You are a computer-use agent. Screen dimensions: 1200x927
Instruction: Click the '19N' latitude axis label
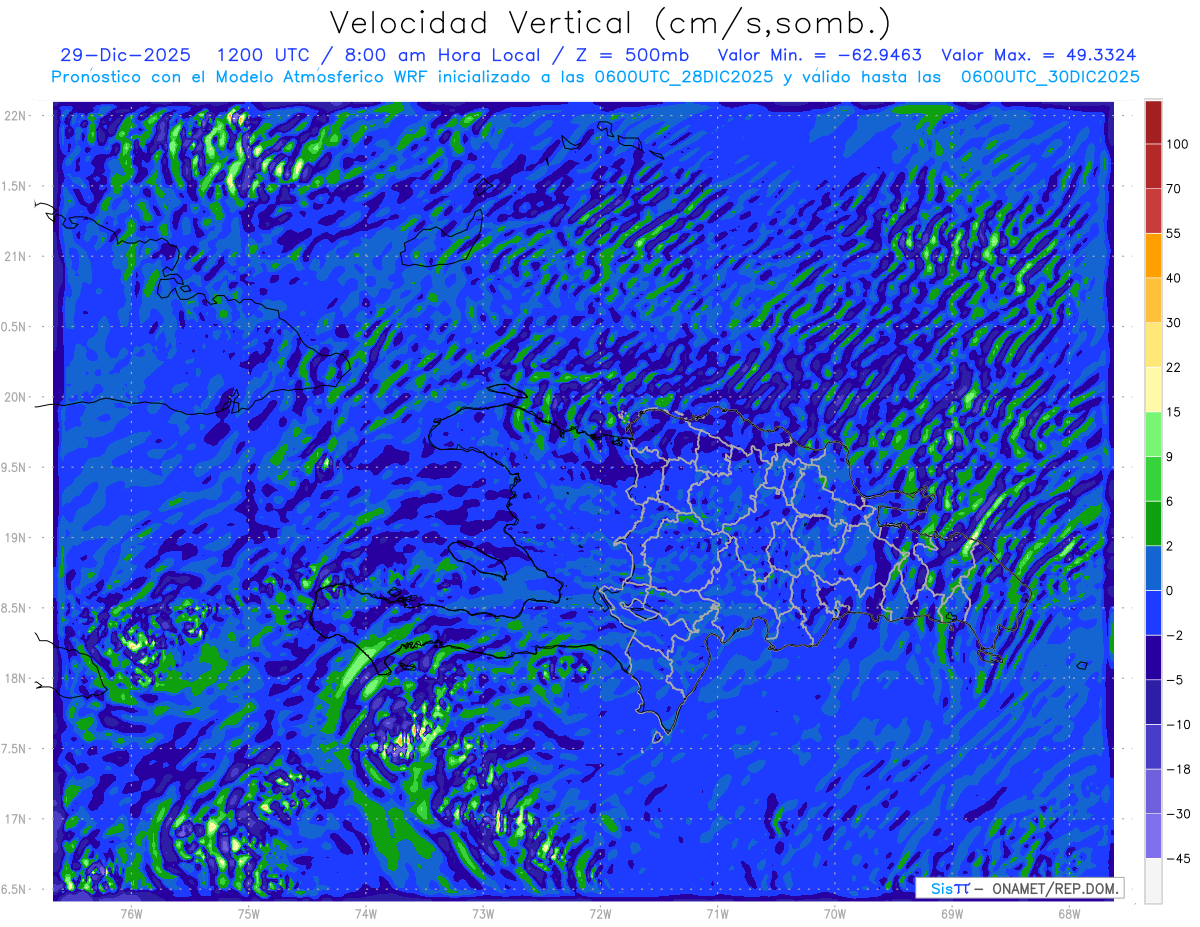click(x=17, y=537)
